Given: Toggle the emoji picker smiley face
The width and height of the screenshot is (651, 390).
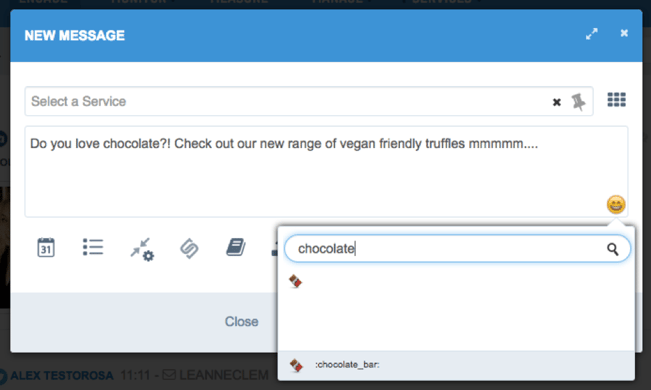Looking at the screenshot, I should pos(616,204).
